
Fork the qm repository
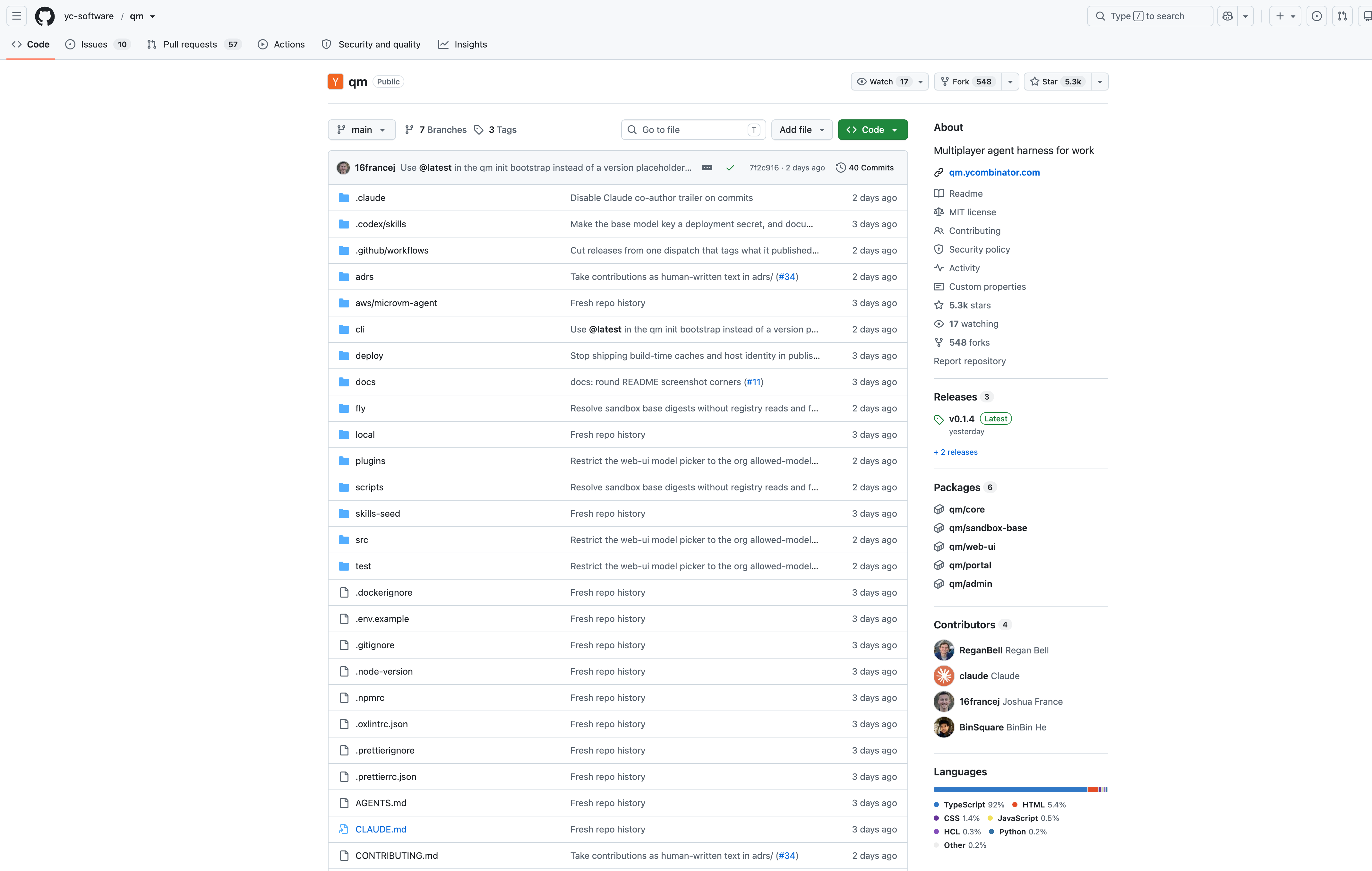[967, 82]
